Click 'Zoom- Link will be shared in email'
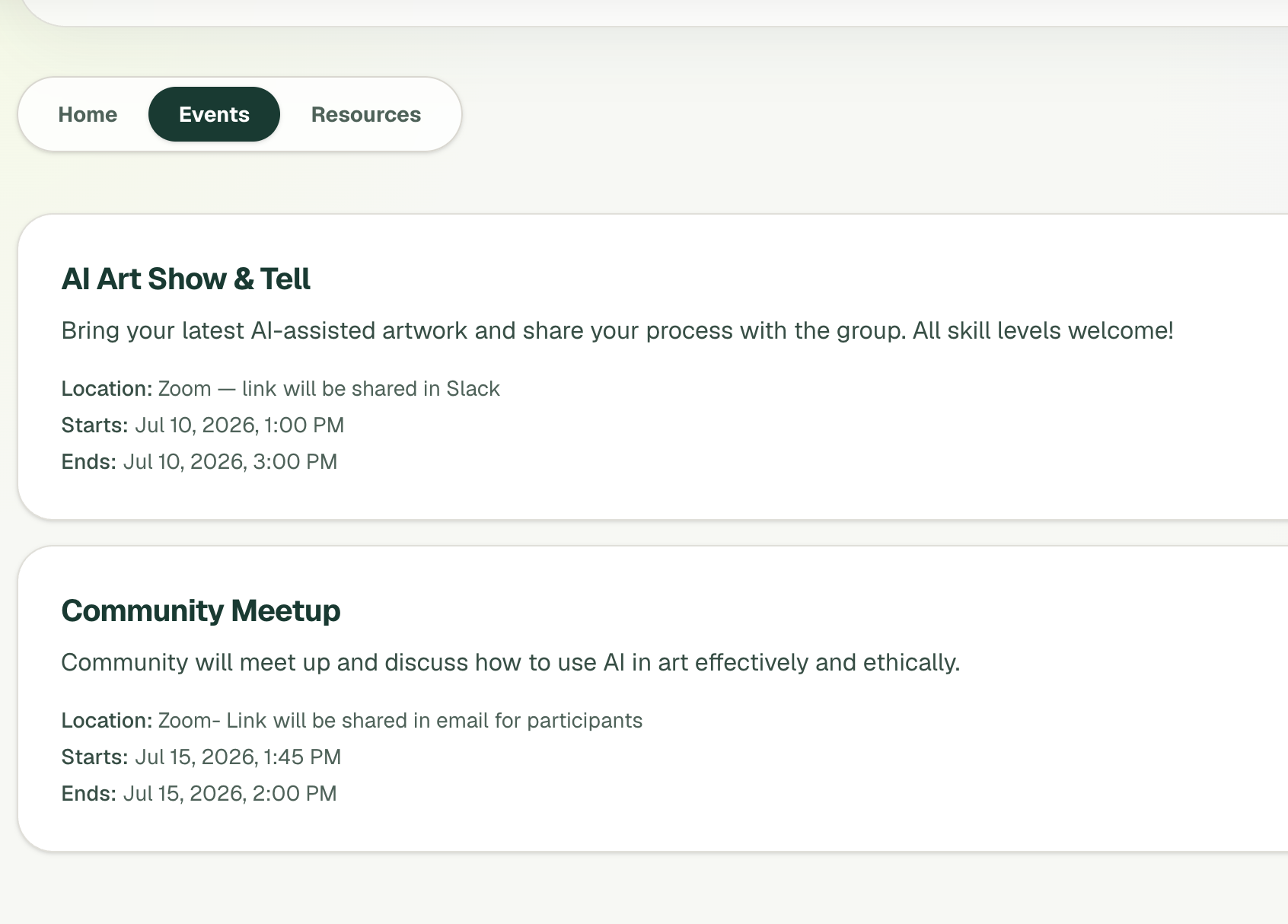This screenshot has width=1288, height=924. [400, 721]
